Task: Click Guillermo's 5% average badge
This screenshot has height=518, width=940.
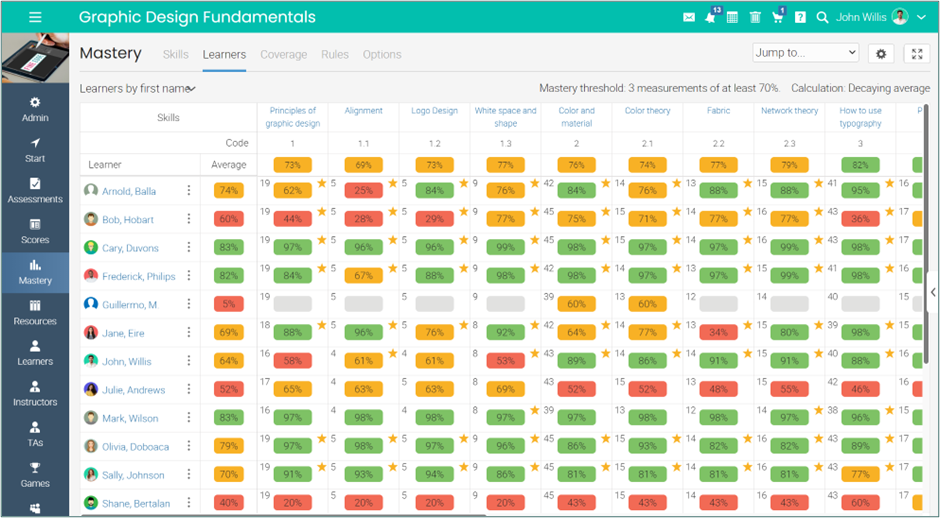Action: pyautogui.click(x=228, y=304)
